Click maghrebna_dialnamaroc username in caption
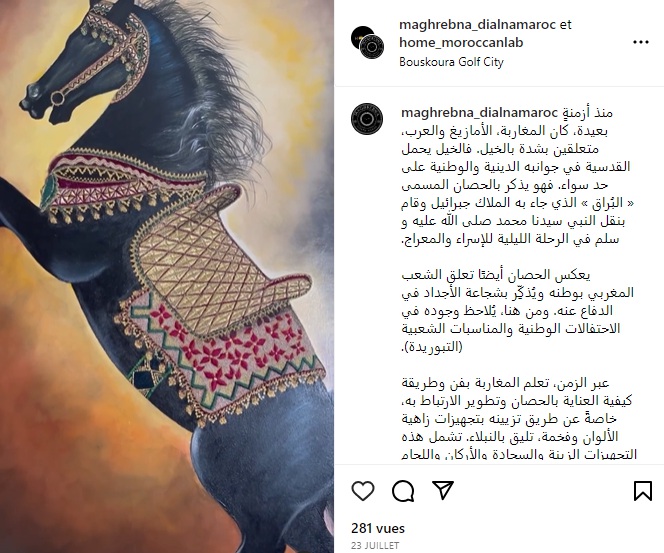 click(479, 113)
